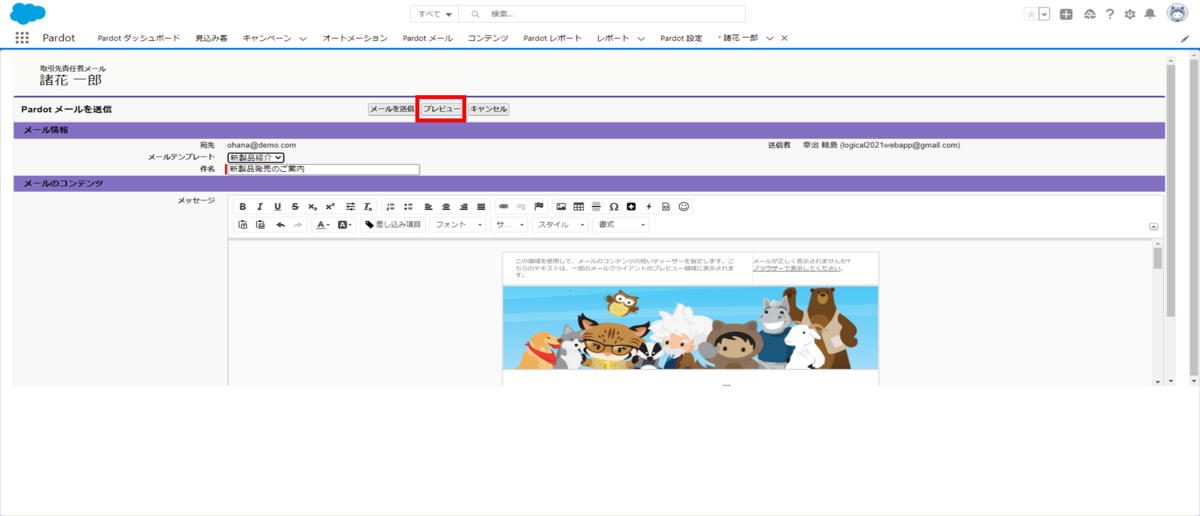The width and height of the screenshot is (1200, 516).
Task: Insert a horizontal line
Action: point(596,207)
